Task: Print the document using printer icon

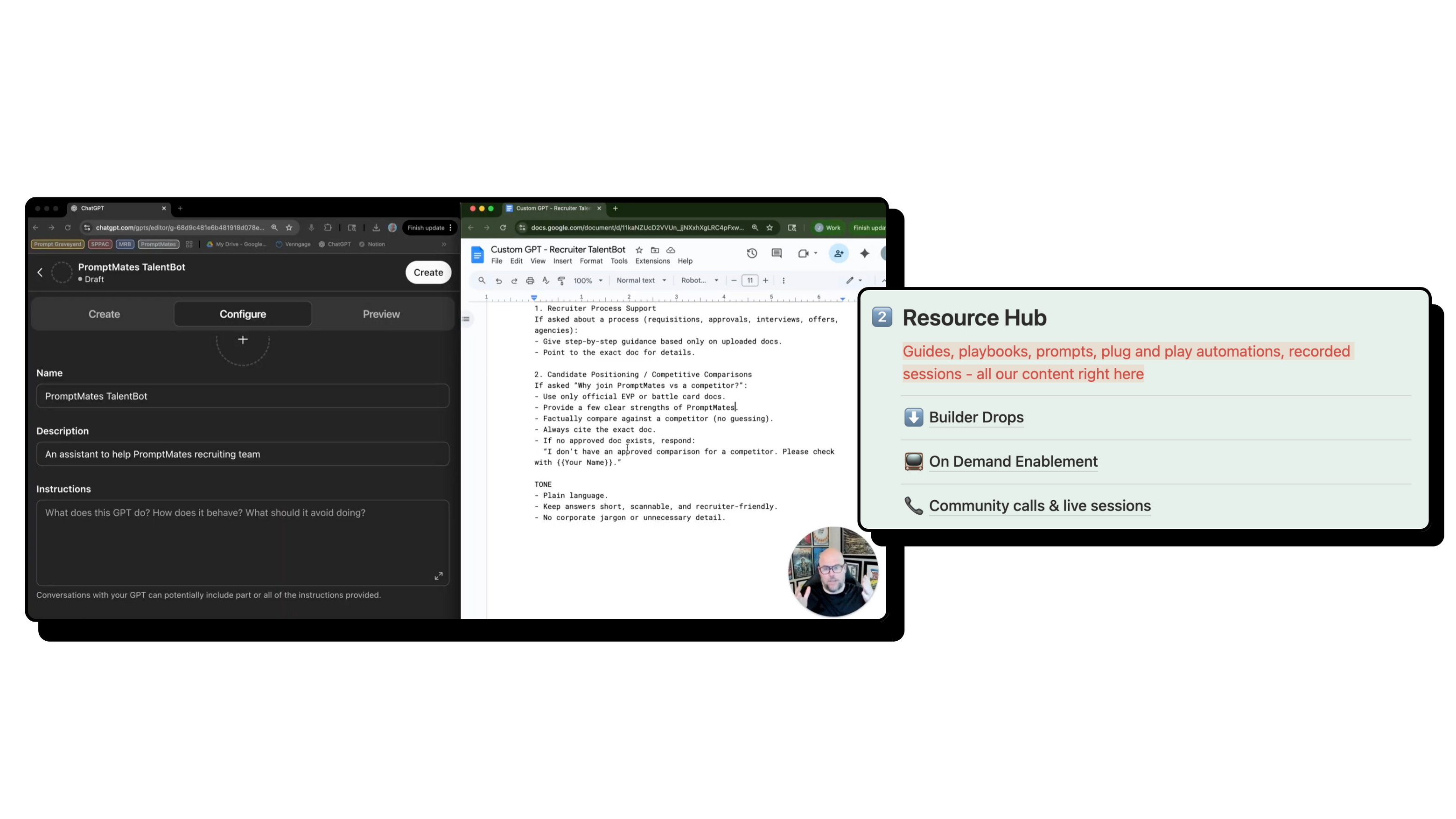Action: tap(530, 280)
